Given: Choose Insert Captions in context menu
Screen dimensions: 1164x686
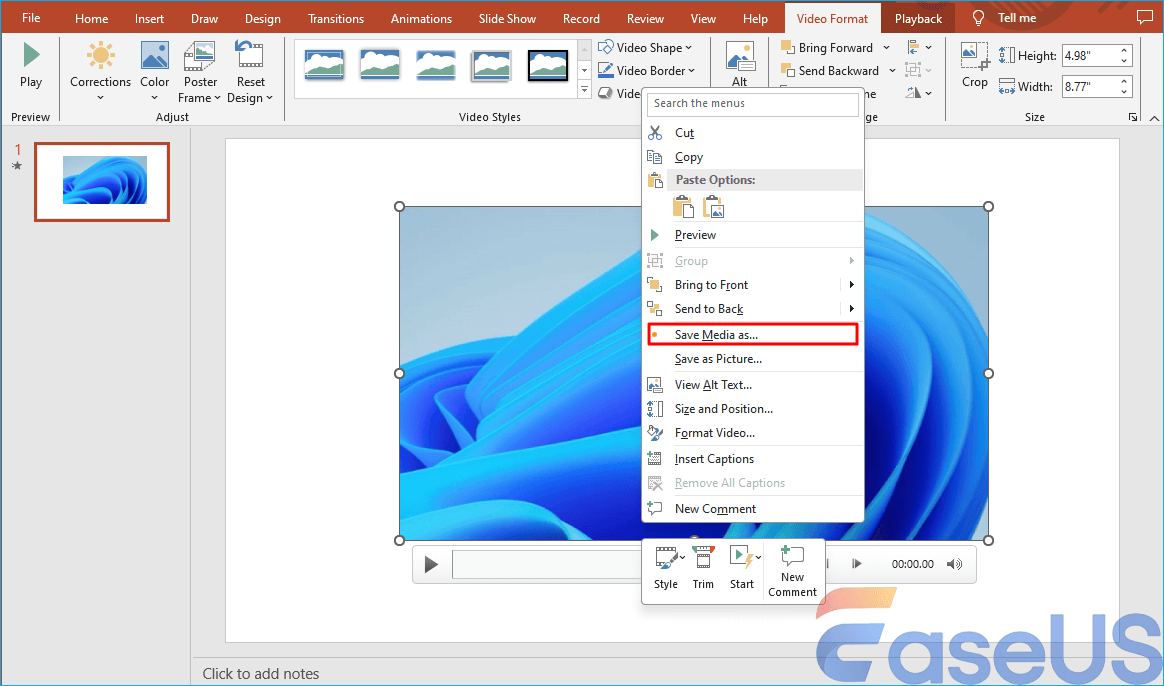Looking at the screenshot, I should tap(753, 459).
